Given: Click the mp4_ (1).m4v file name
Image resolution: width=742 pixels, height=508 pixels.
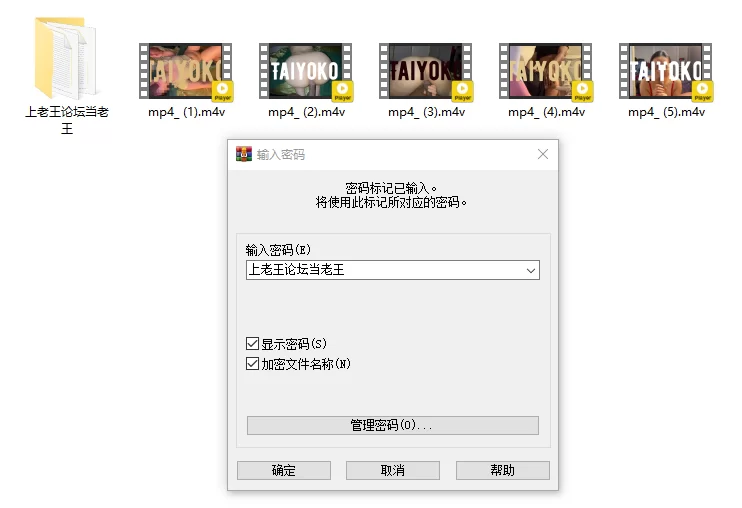Looking at the screenshot, I should pos(186,112).
